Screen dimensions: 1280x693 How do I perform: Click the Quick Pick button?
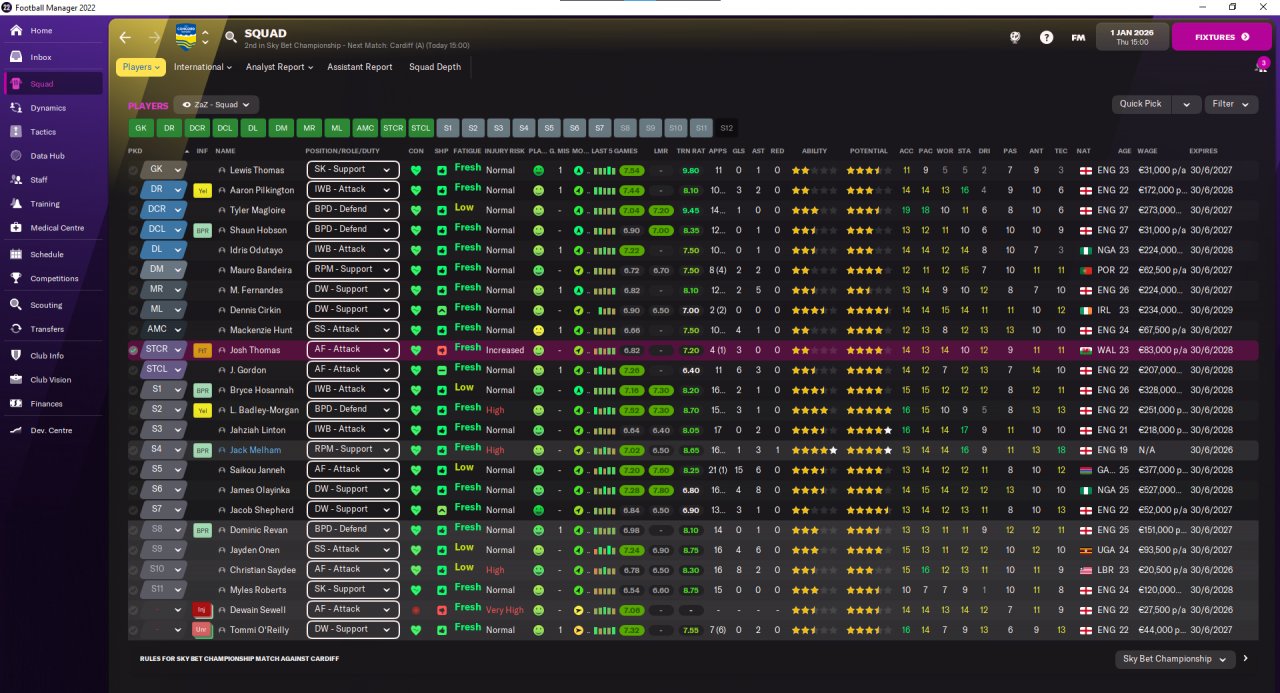[1141, 104]
